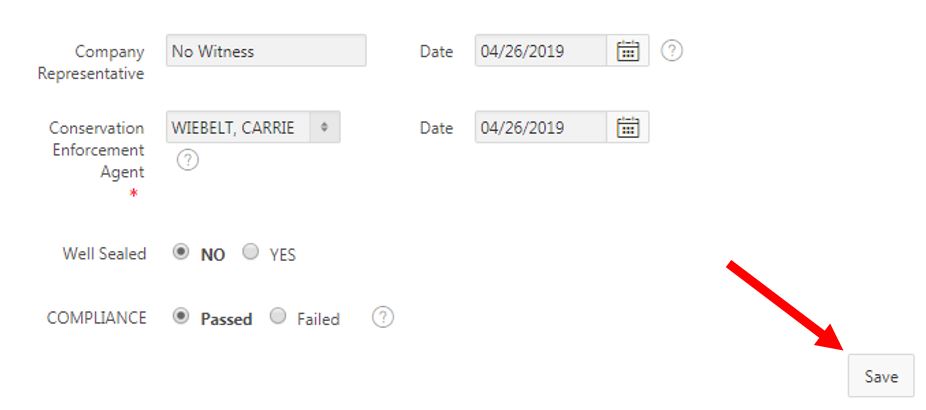The height and width of the screenshot is (410, 926).
Task: Click the Well Sealed label
Action: [104, 254]
